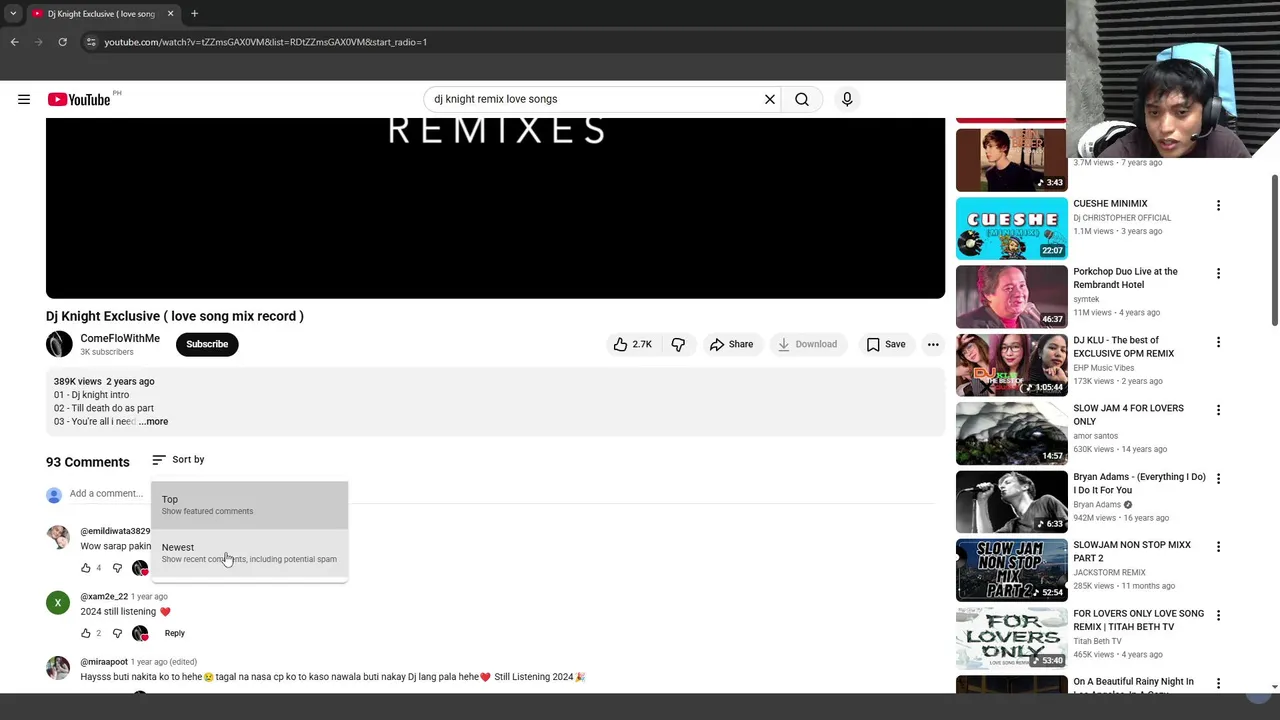Open more actions ellipsis under the video
The image size is (1280, 720).
[x=933, y=344]
